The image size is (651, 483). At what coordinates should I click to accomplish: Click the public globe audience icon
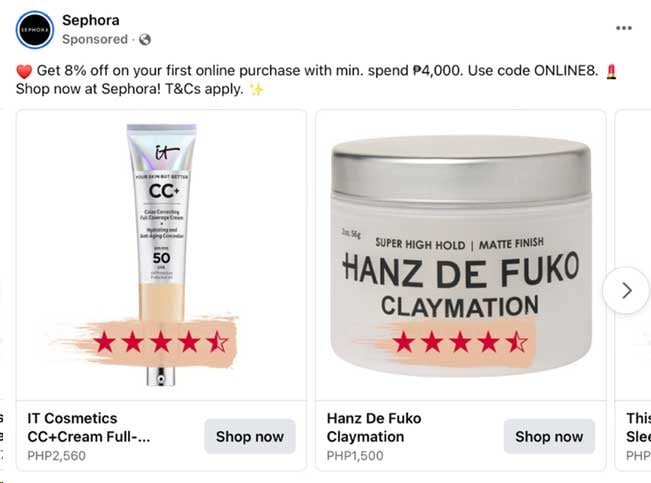tap(145, 40)
